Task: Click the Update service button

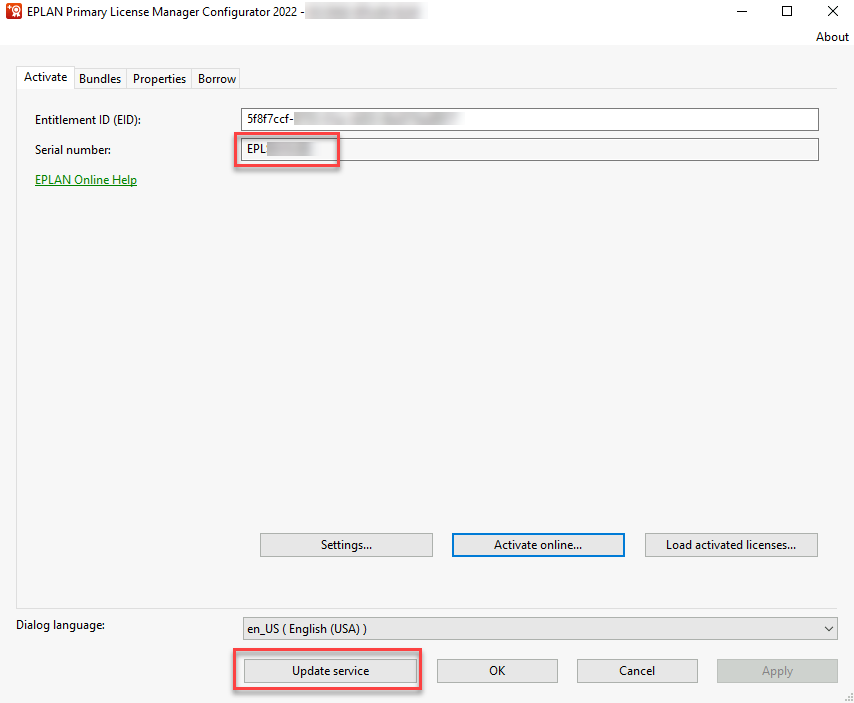Action: (x=330, y=671)
